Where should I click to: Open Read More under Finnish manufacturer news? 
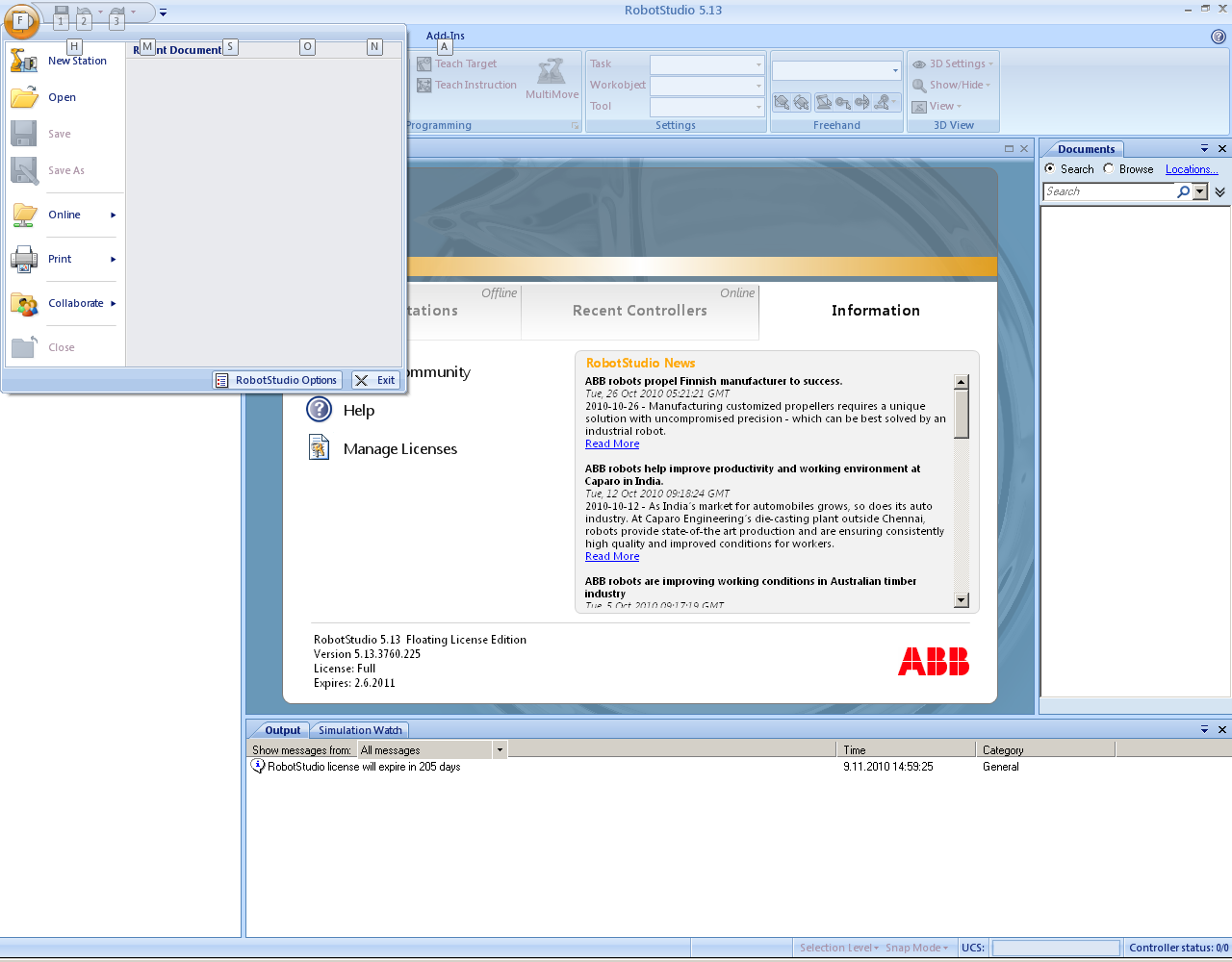[612, 443]
